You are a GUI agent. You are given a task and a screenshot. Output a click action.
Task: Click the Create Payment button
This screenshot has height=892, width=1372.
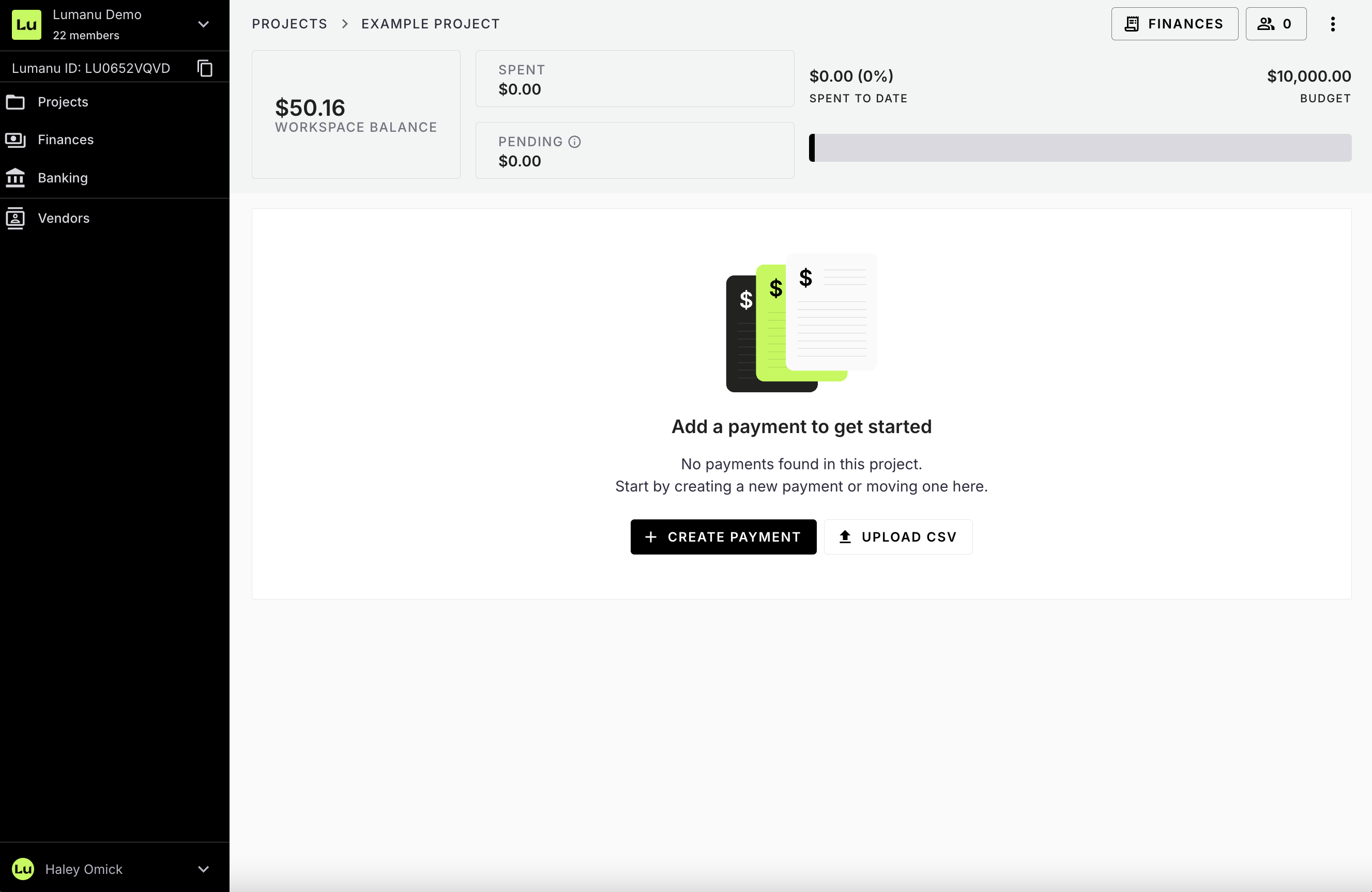click(x=723, y=536)
